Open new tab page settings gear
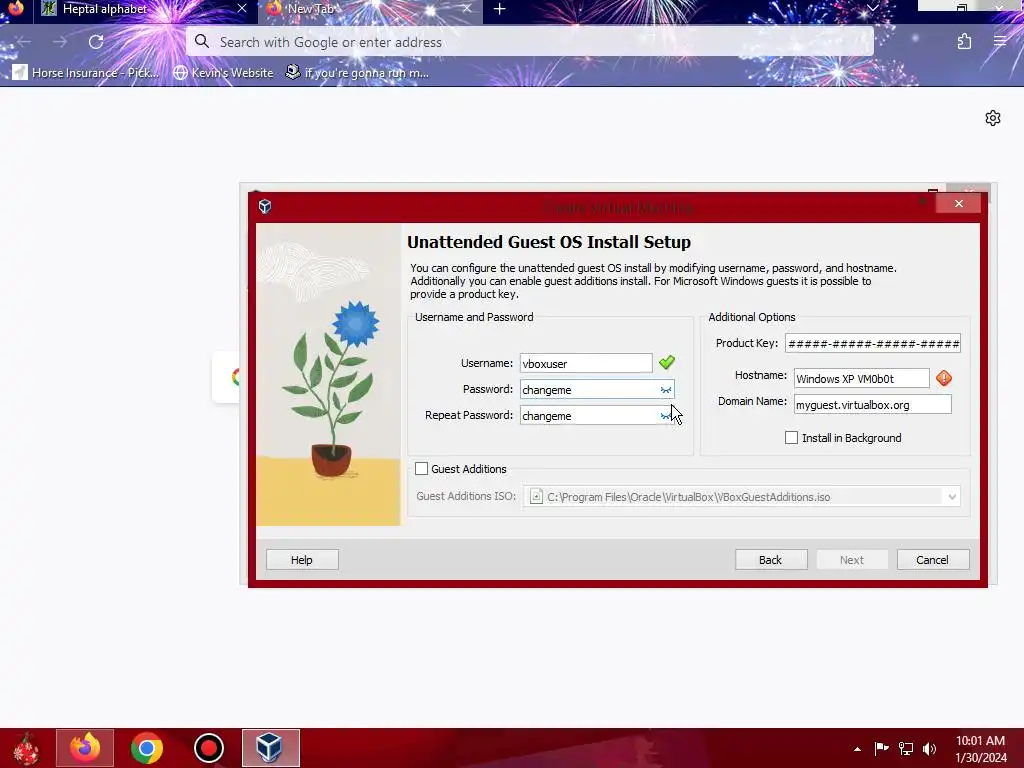Image resolution: width=1024 pixels, height=768 pixels. point(993,118)
